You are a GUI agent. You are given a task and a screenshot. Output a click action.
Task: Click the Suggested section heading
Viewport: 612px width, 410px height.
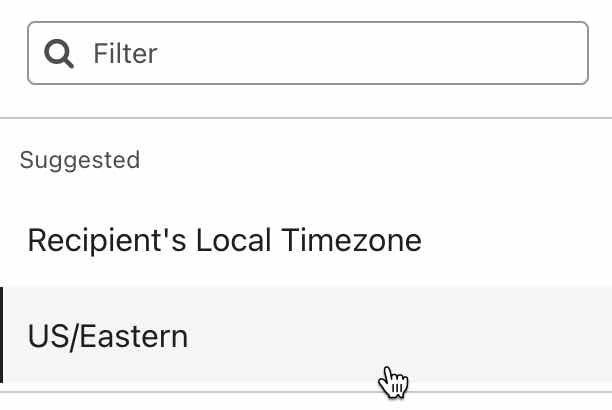tap(80, 160)
